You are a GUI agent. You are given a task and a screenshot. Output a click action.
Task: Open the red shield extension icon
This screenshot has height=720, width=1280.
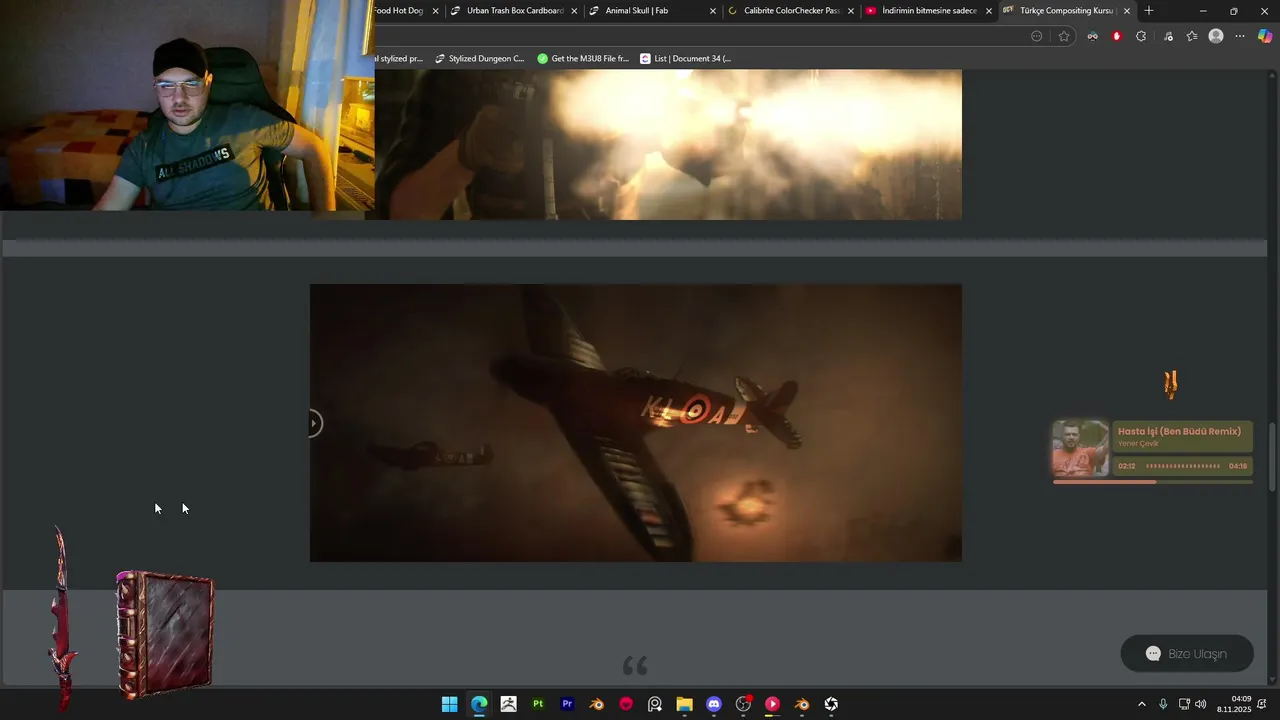point(1116,36)
